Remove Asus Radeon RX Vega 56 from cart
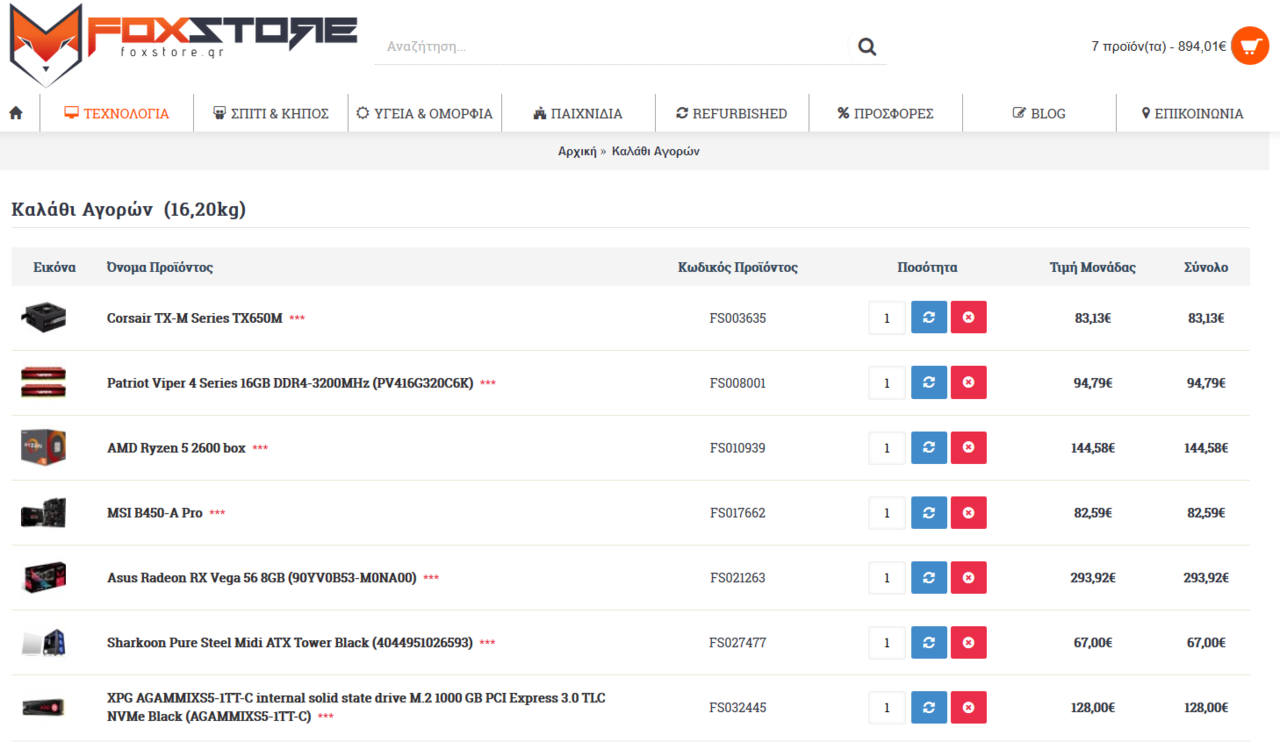Viewport: 1280px width, 742px height. pos(968,578)
